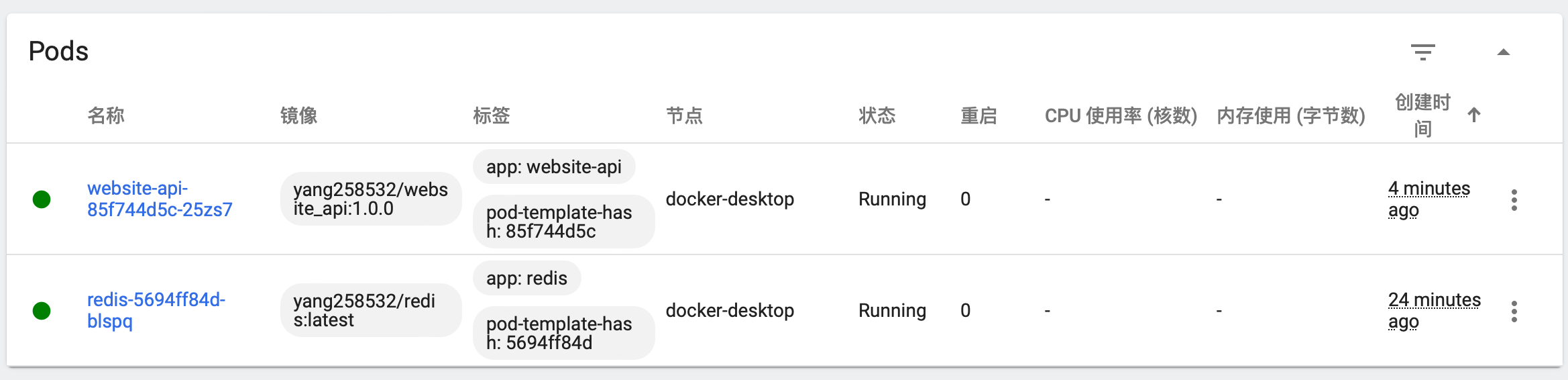Click the 状态 column header
Screen dimensions: 1568x380
pyautogui.click(x=877, y=115)
